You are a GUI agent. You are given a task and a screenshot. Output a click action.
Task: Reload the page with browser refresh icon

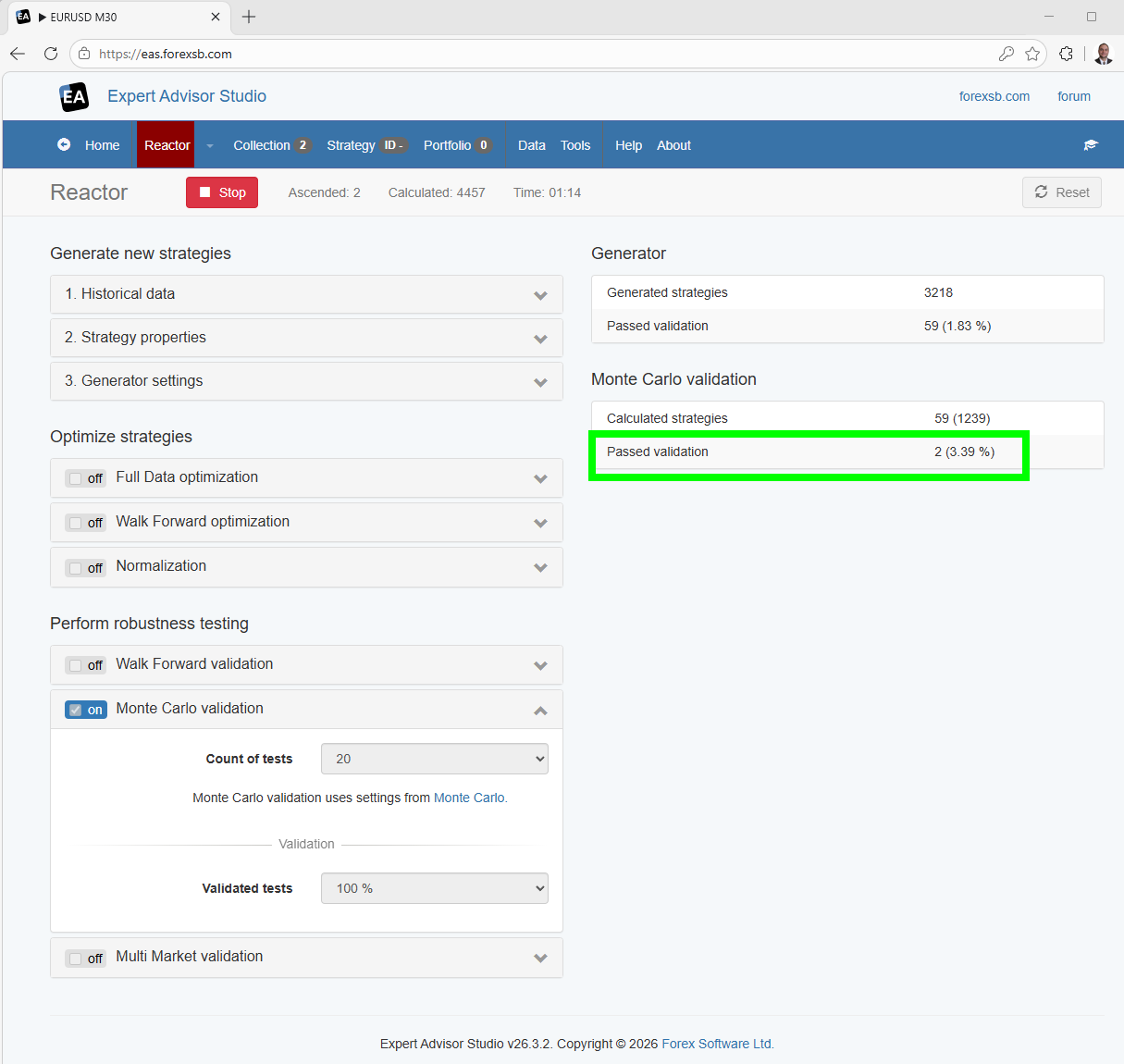(51, 54)
